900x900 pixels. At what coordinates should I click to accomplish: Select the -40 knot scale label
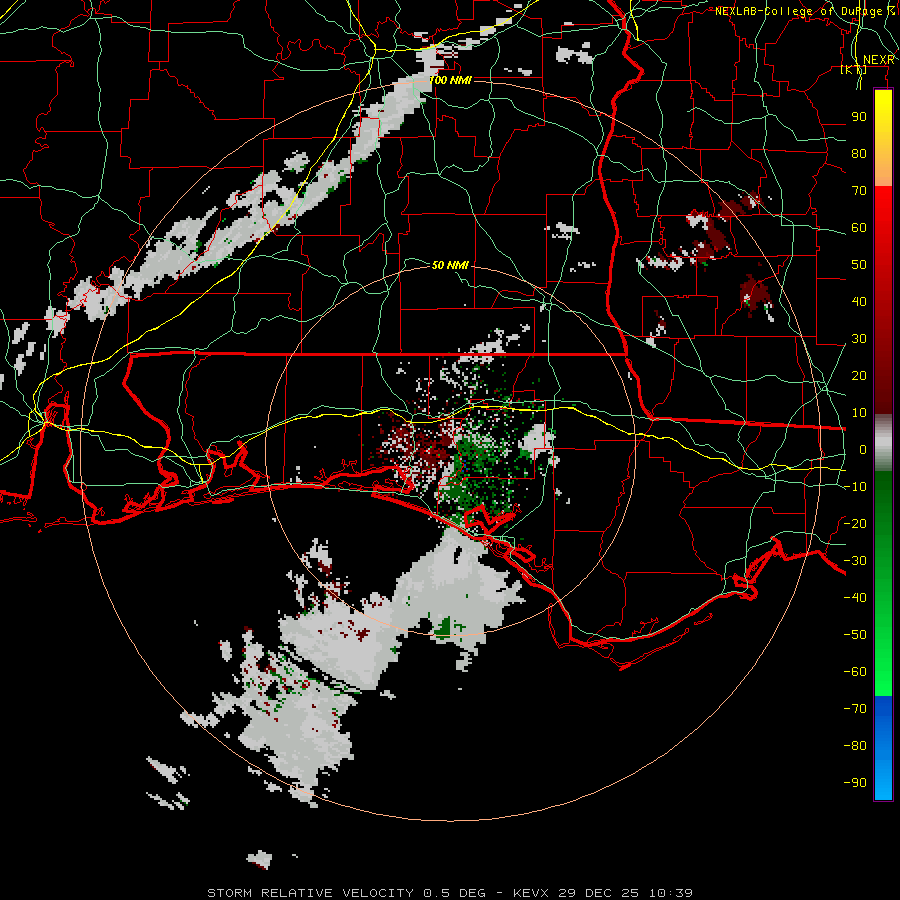tap(855, 598)
